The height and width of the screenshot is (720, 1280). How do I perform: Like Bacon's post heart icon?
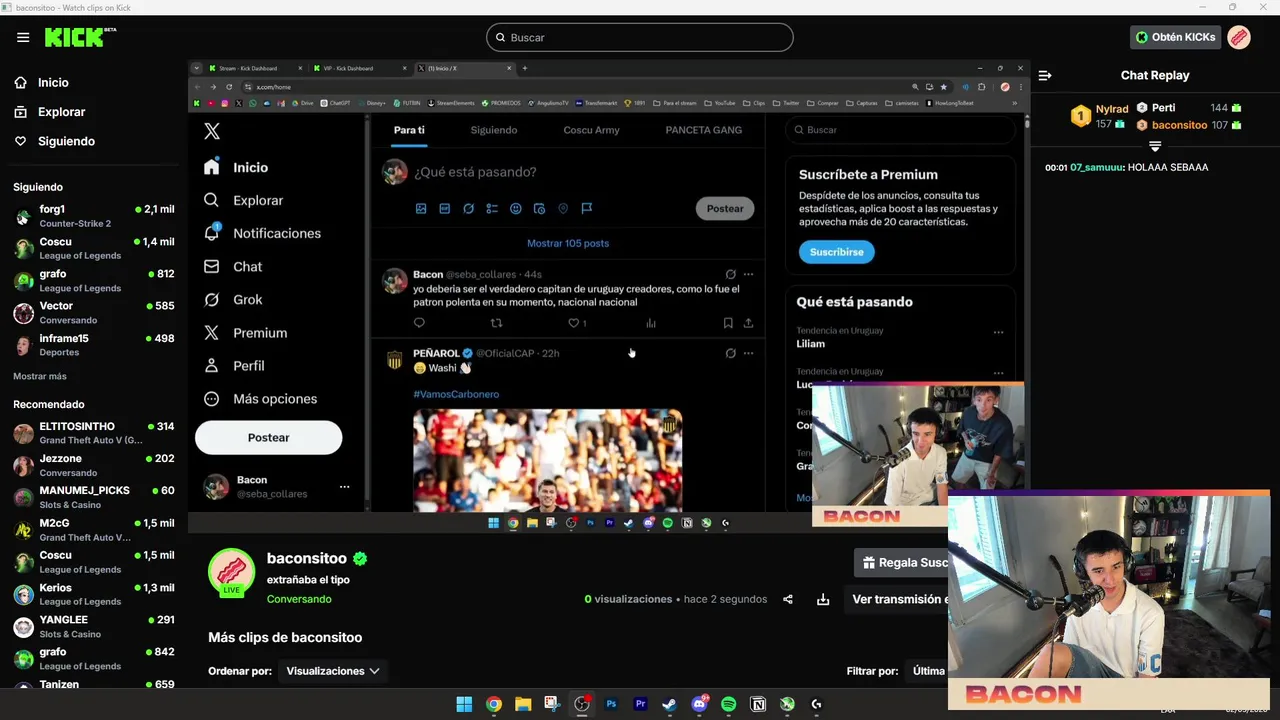coord(574,323)
